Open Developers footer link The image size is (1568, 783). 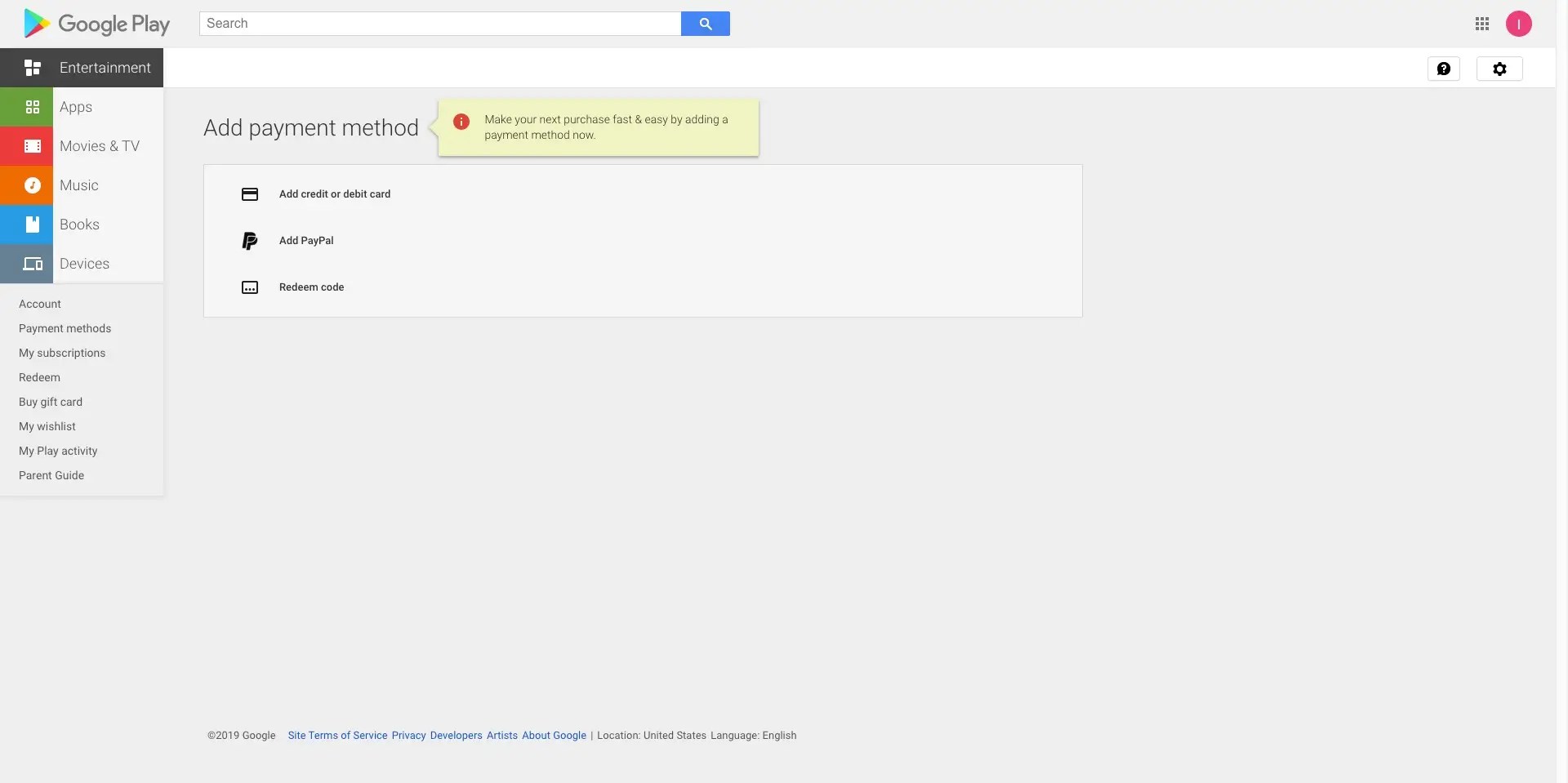pyautogui.click(x=456, y=736)
